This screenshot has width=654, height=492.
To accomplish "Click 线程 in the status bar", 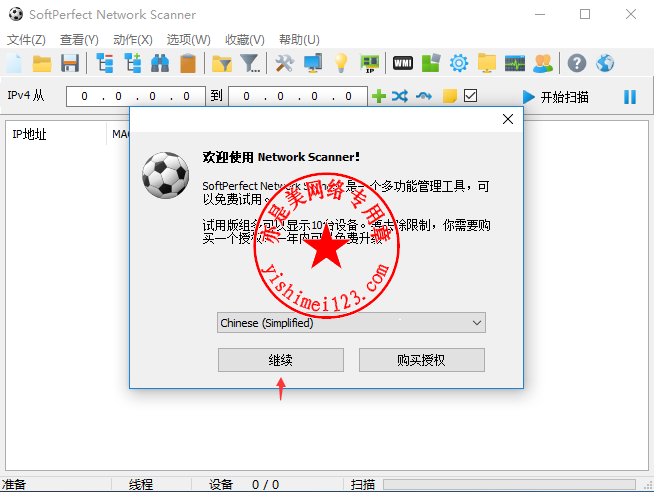I will [x=141, y=484].
